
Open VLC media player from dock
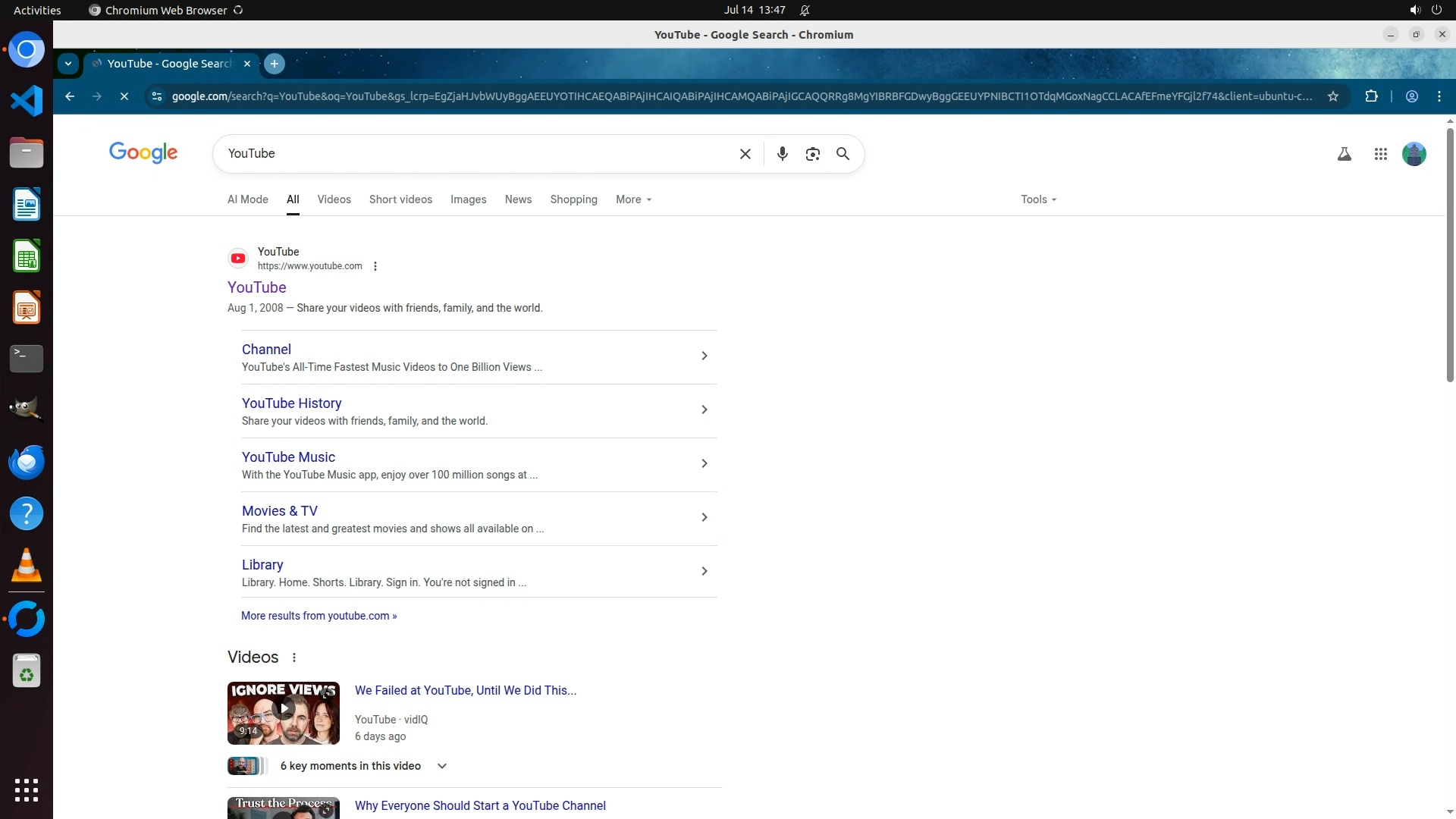tap(26, 566)
